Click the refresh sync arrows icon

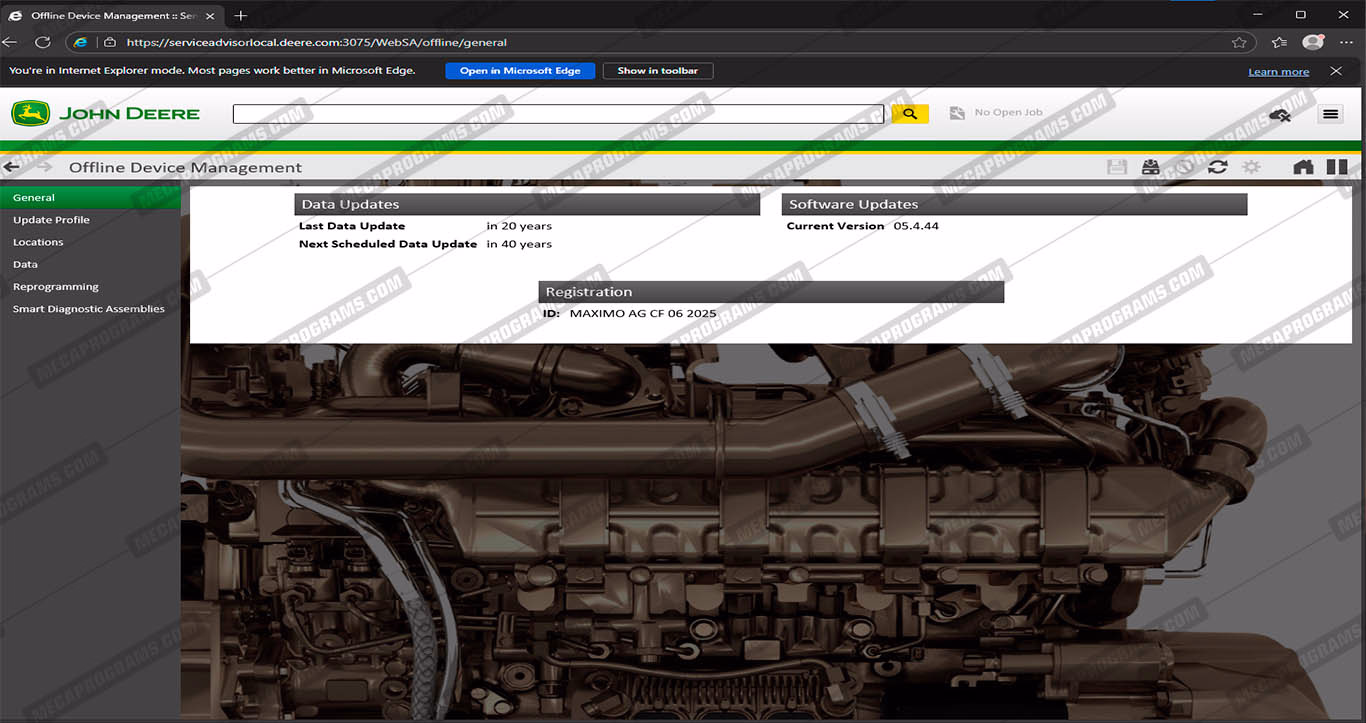pos(1217,167)
